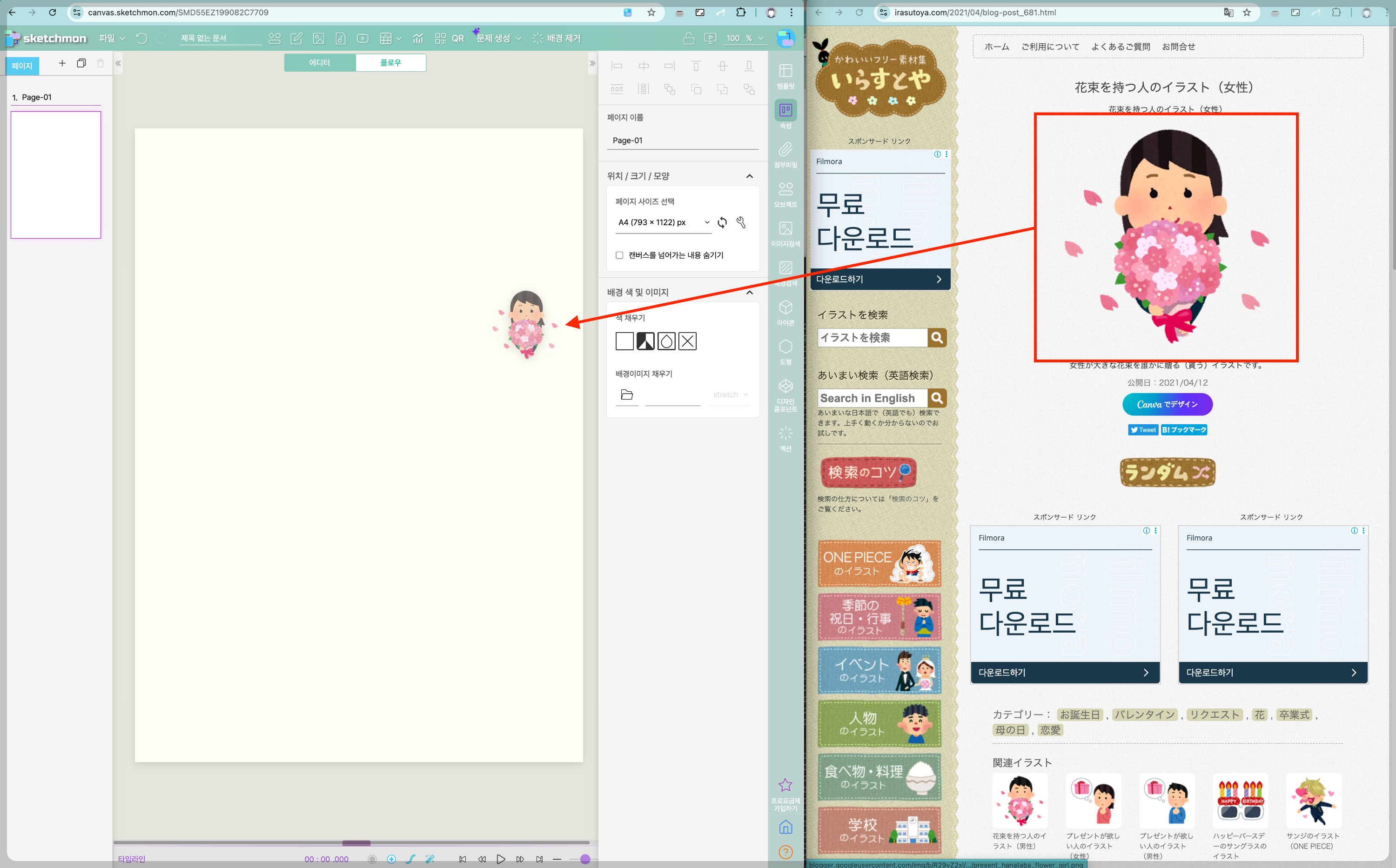Open the 이미지검색 image search panel
Image resolution: width=1396 pixels, height=868 pixels.
coord(785,234)
